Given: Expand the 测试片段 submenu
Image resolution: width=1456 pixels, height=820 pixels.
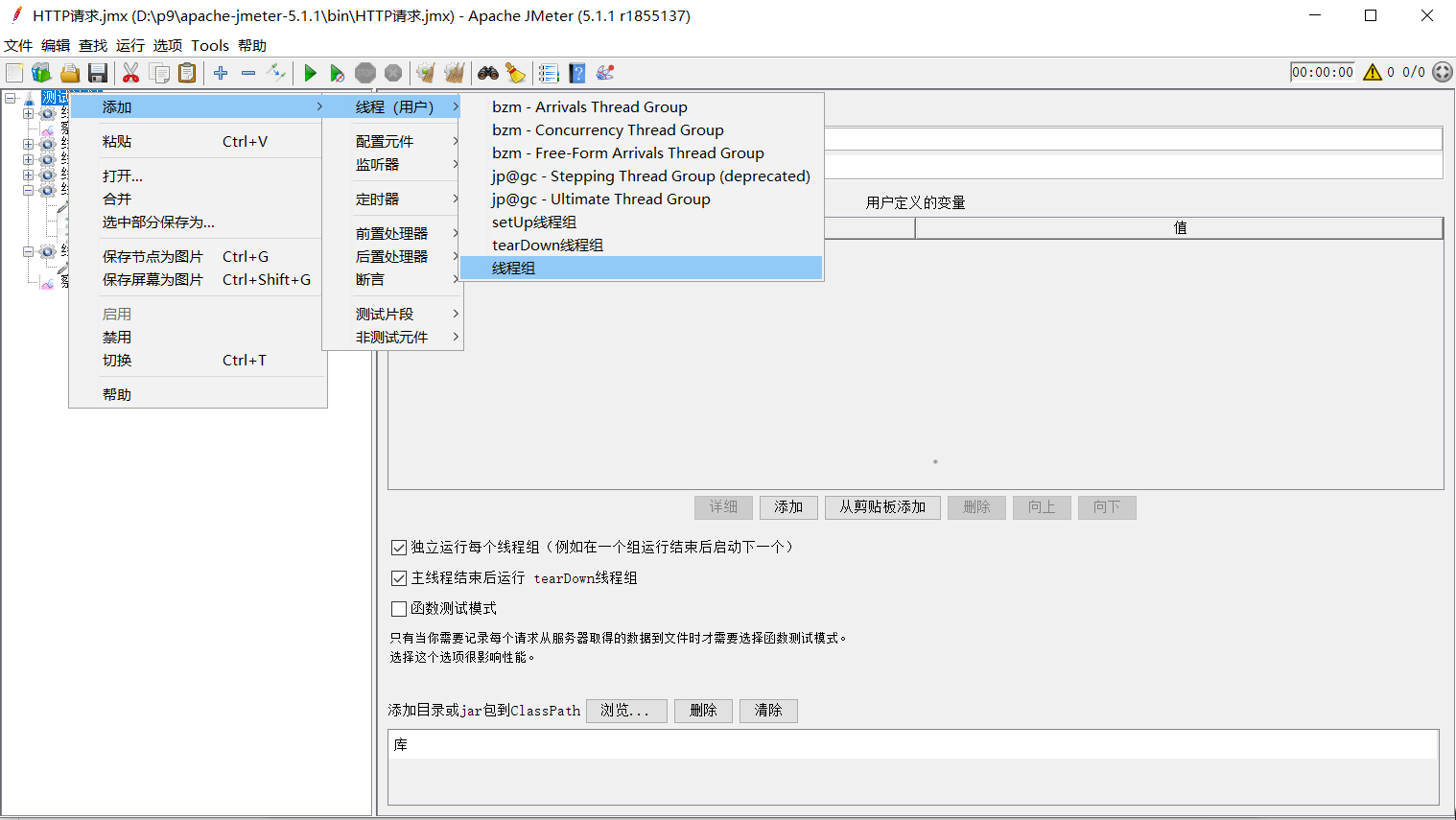Looking at the screenshot, I should [392, 314].
